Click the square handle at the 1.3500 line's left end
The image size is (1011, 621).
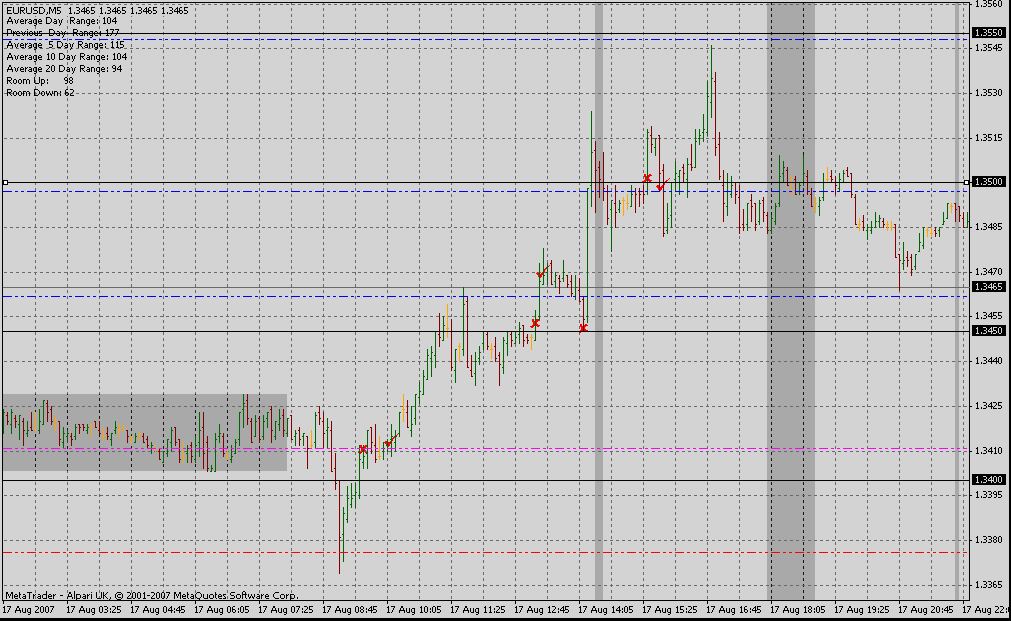coord(5,182)
